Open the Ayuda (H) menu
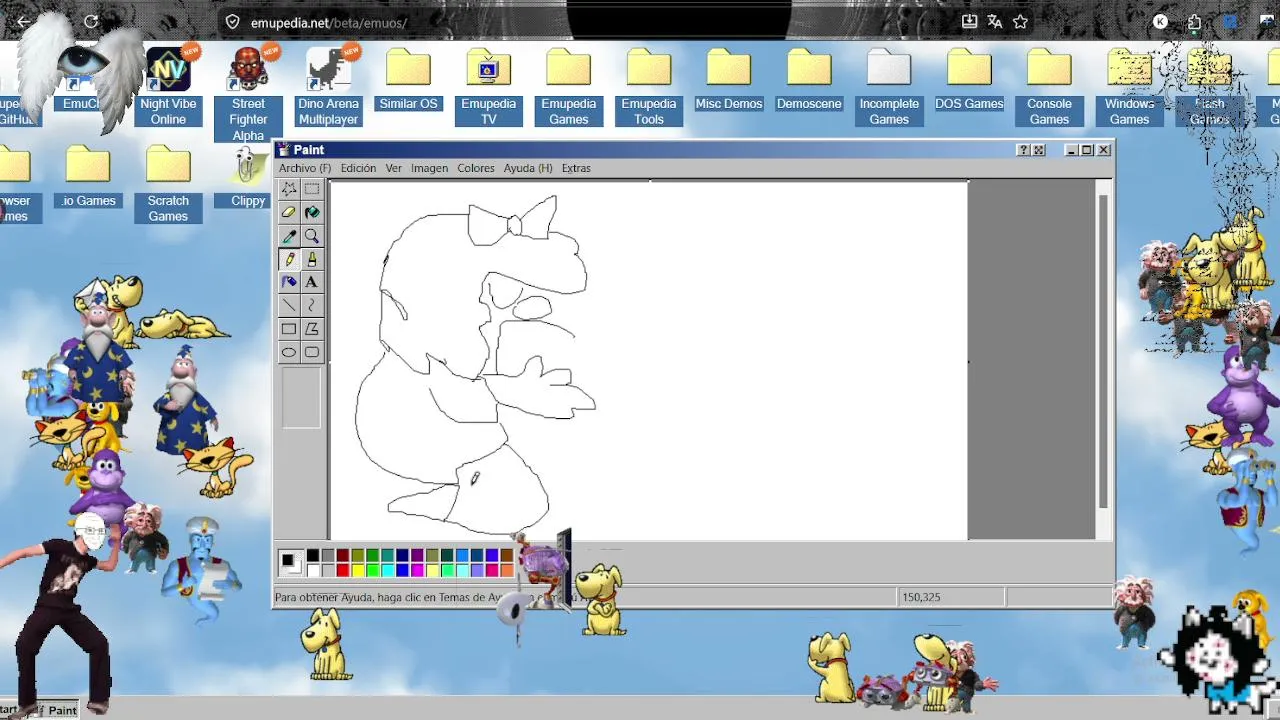 pyautogui.click(x=528, y=168)
